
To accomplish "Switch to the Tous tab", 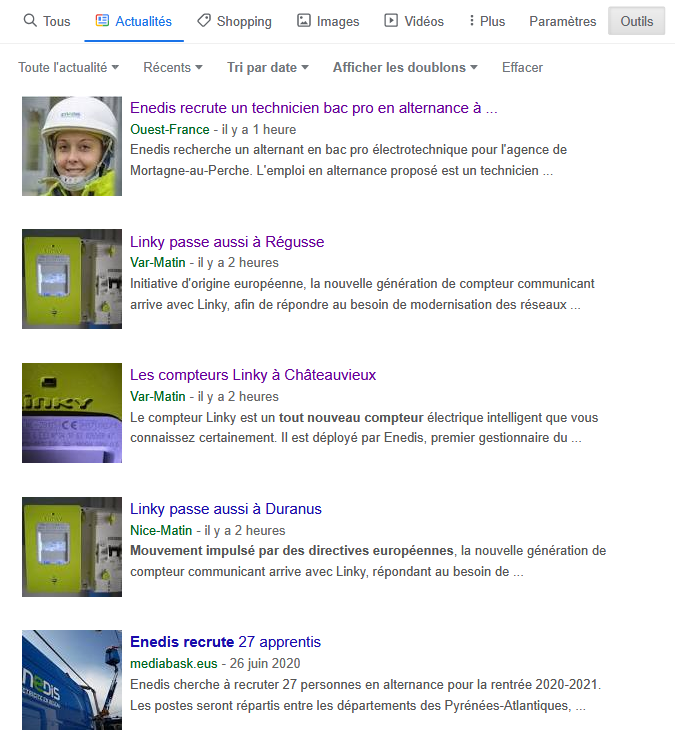I will tap(57, 22).
